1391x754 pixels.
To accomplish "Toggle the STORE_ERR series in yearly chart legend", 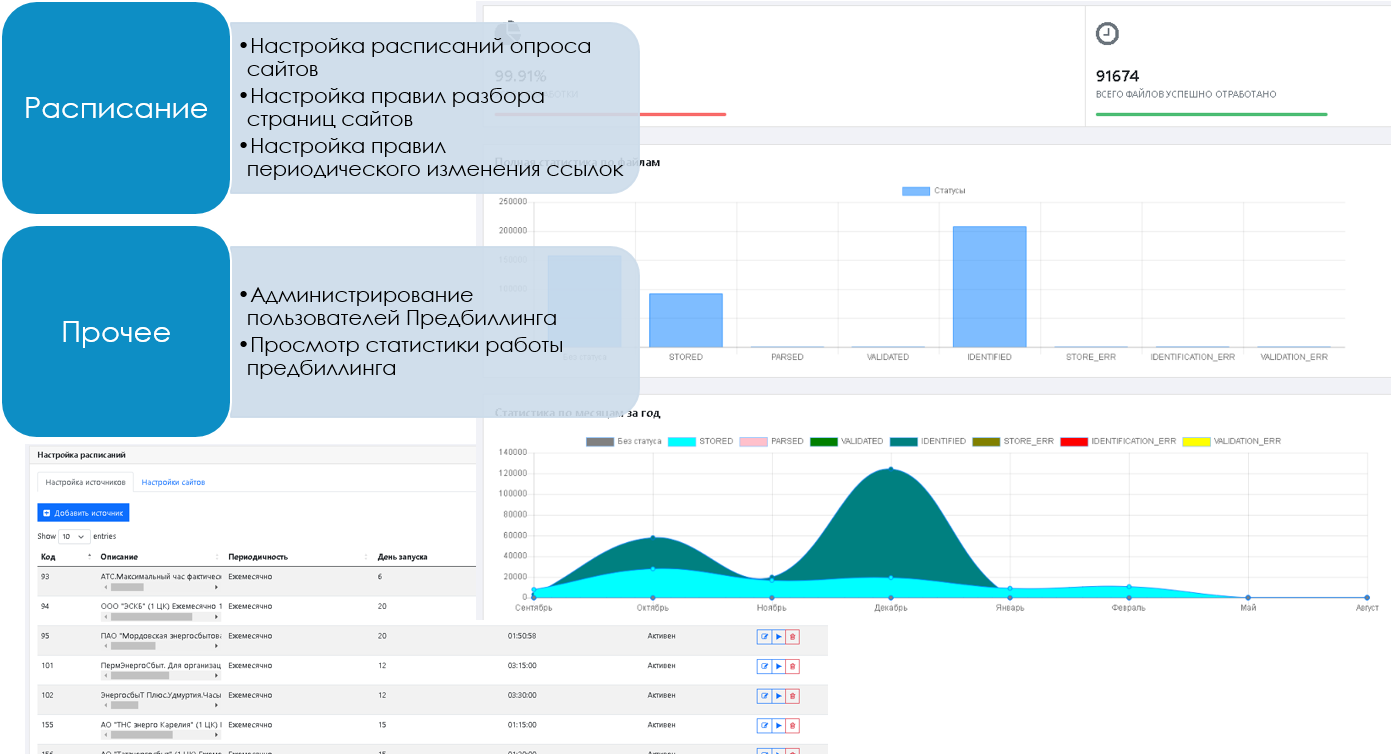I will point(1013,441).
